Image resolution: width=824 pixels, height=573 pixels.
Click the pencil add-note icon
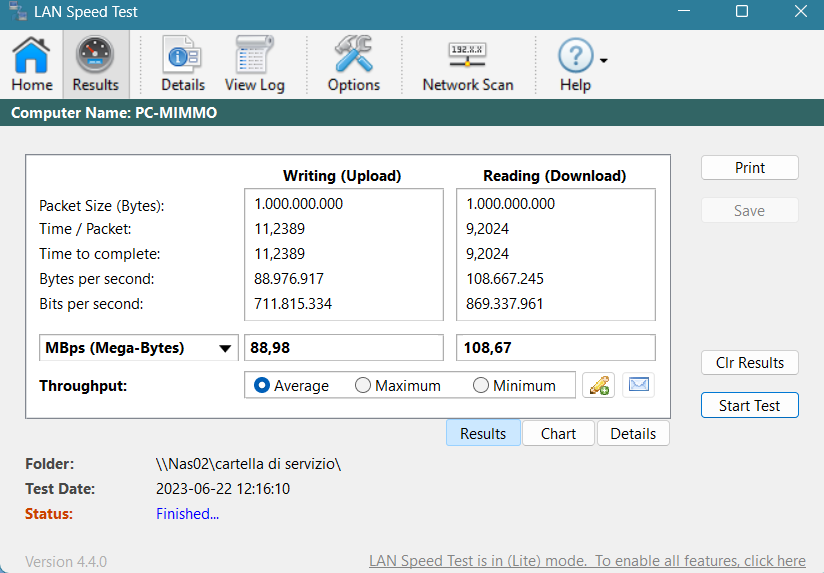599,385
